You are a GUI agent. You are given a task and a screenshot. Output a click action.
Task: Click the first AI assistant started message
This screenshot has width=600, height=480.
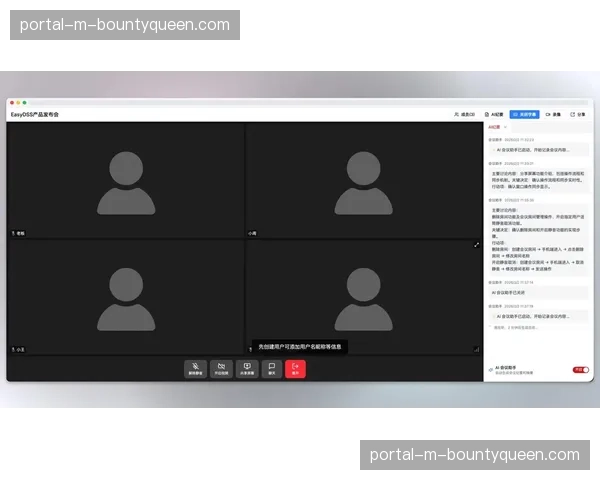537,149
